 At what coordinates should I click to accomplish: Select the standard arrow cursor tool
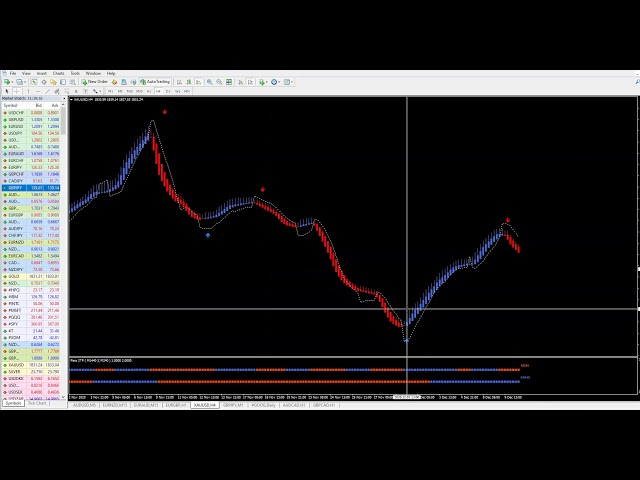pos(6,91)
